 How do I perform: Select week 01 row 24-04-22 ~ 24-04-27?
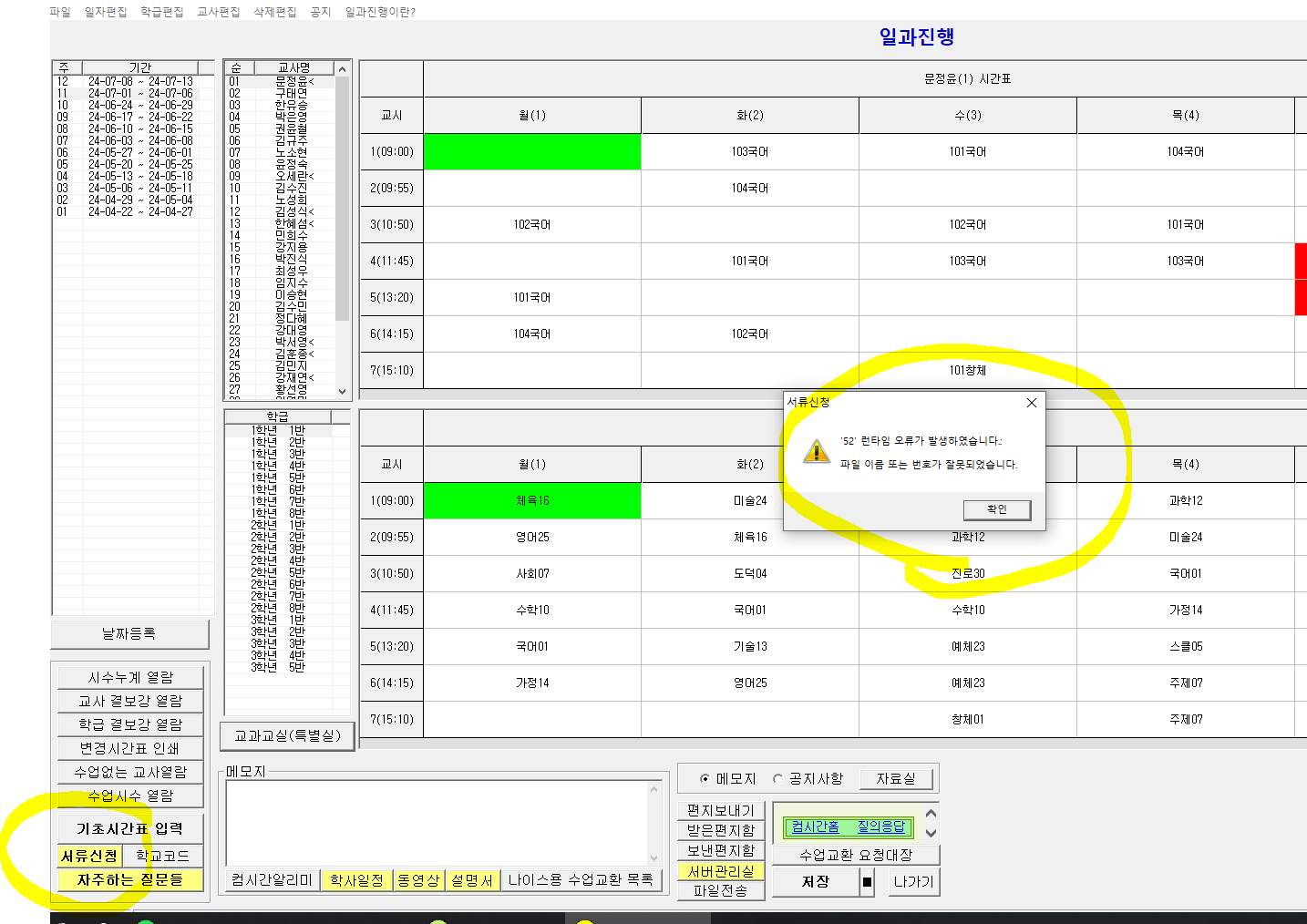133,211
